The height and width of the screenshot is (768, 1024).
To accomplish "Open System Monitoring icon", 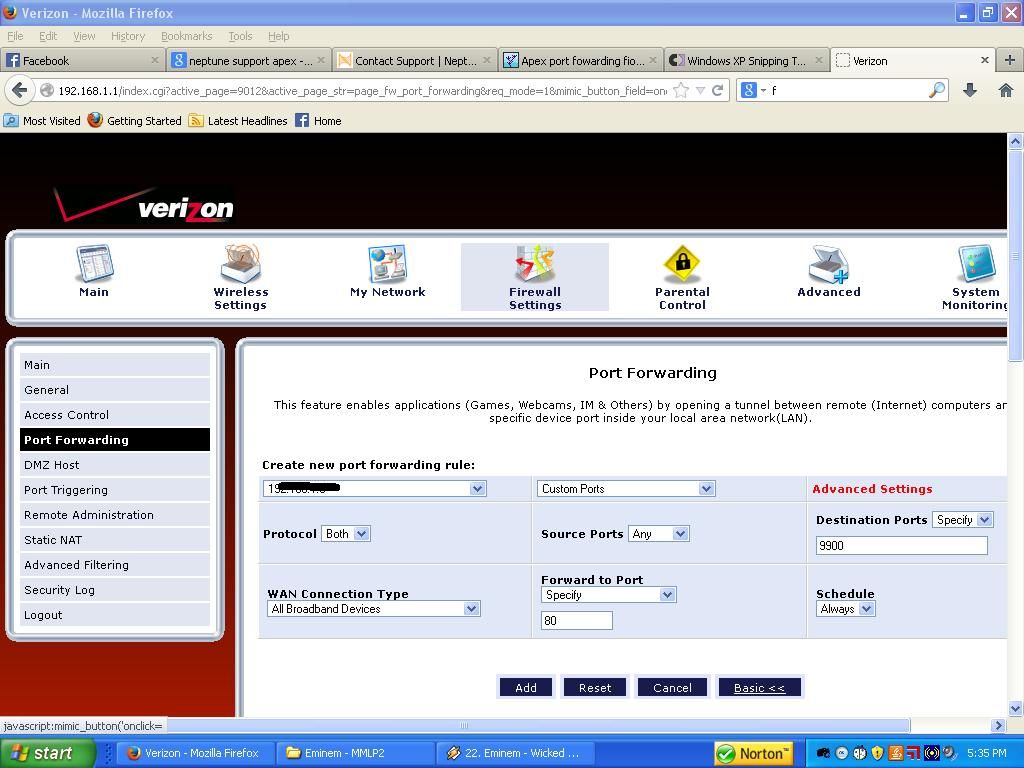I will (976, 263).
